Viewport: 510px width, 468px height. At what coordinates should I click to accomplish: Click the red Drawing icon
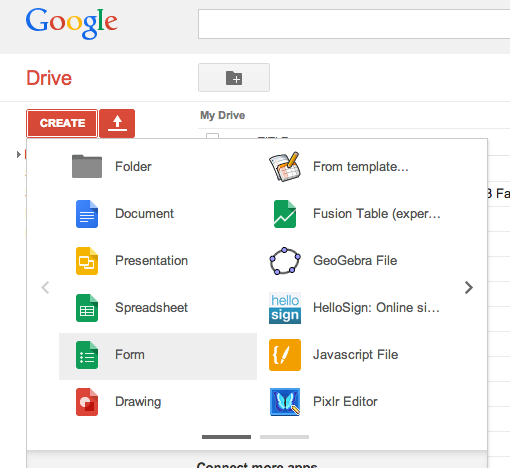point(87,402)
